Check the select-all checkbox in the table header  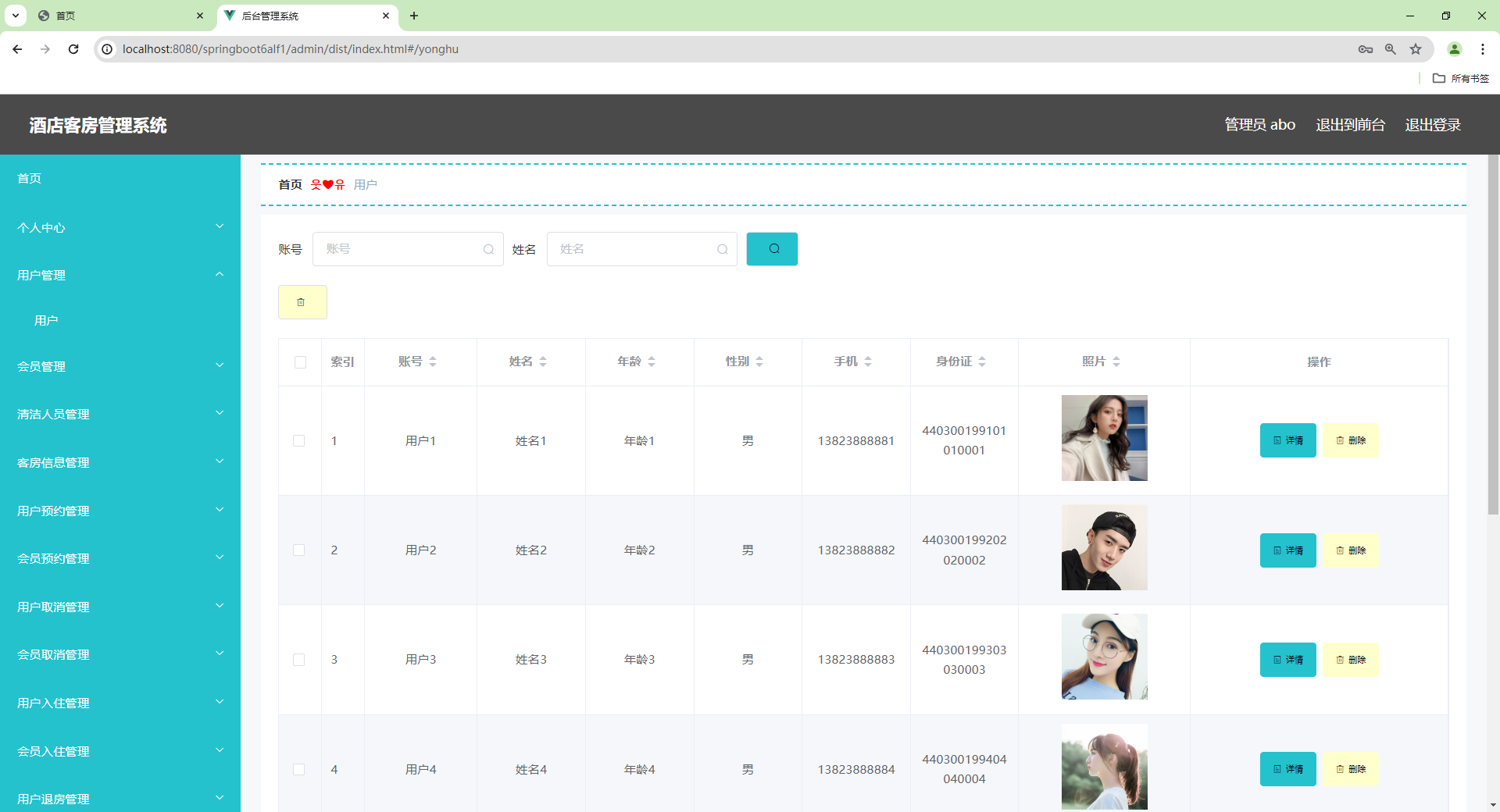coord(300,362)
